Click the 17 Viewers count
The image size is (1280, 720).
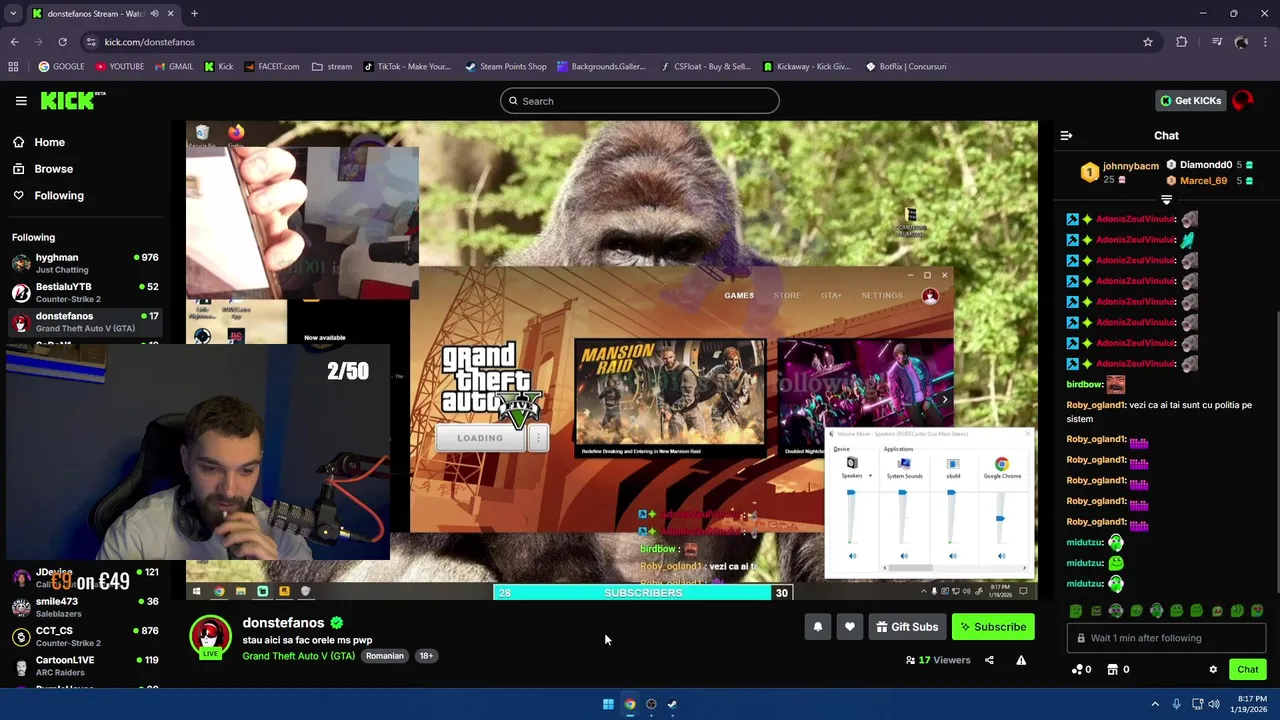[x=938, y=660]
